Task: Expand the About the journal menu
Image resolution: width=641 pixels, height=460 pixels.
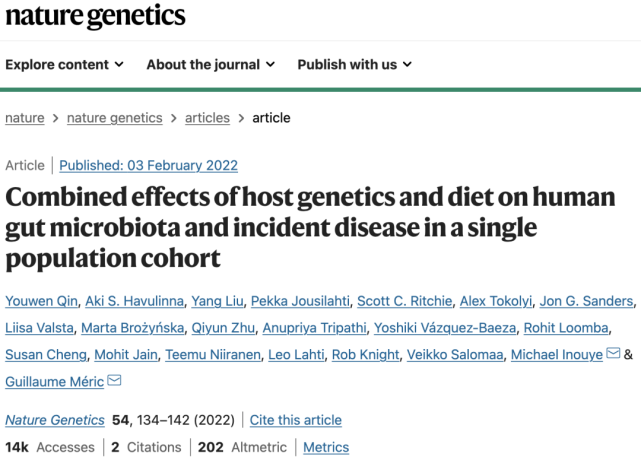Action: click(211, 65)
